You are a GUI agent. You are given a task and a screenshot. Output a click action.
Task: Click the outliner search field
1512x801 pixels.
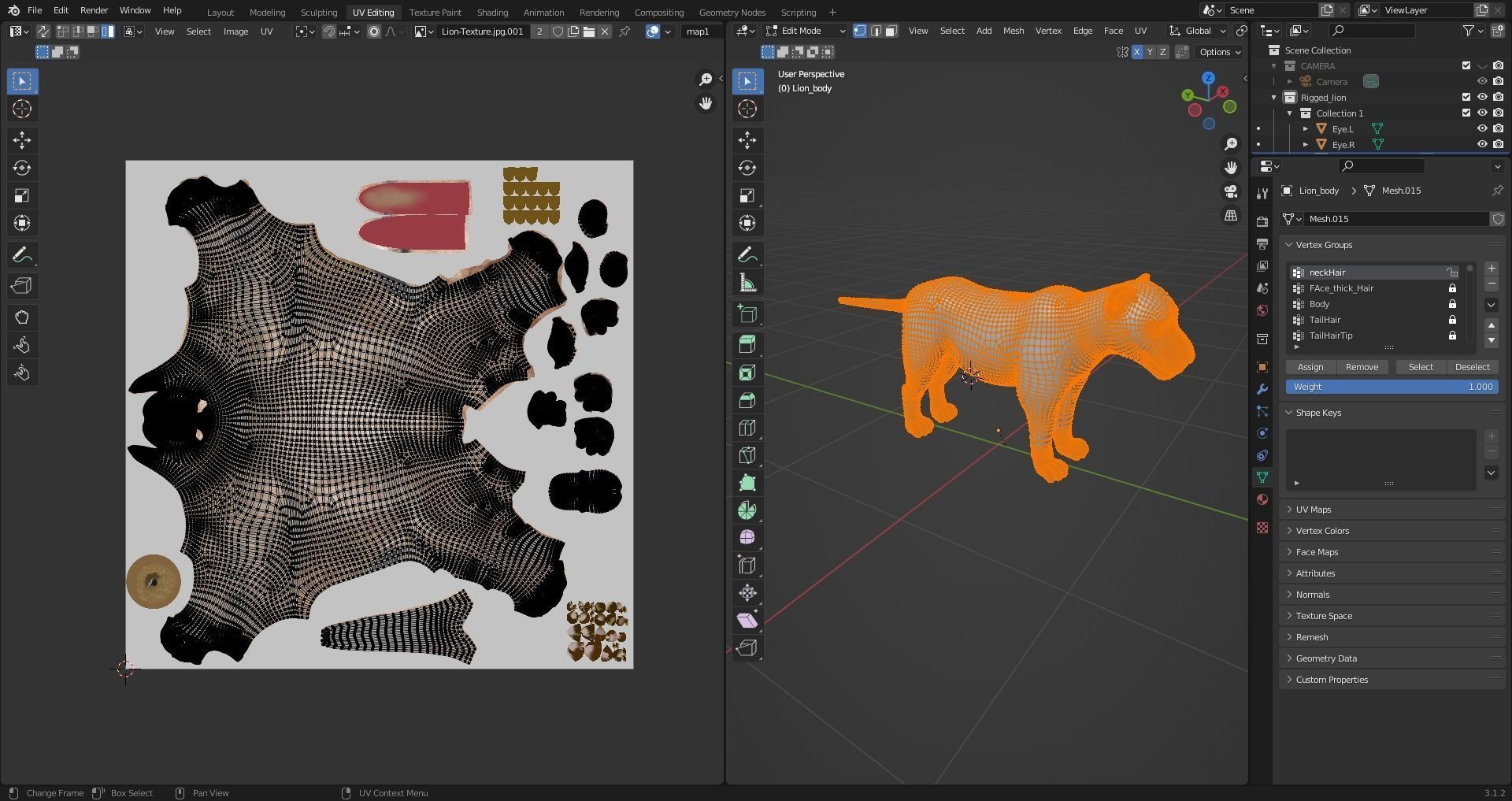click(x=1371, y=31)
